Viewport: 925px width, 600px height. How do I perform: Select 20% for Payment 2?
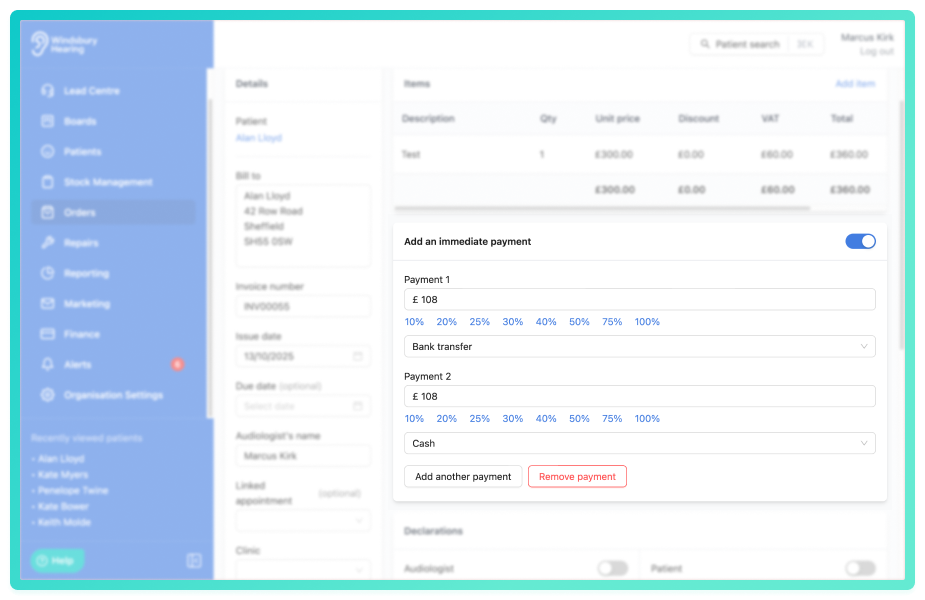pos(447,418)
